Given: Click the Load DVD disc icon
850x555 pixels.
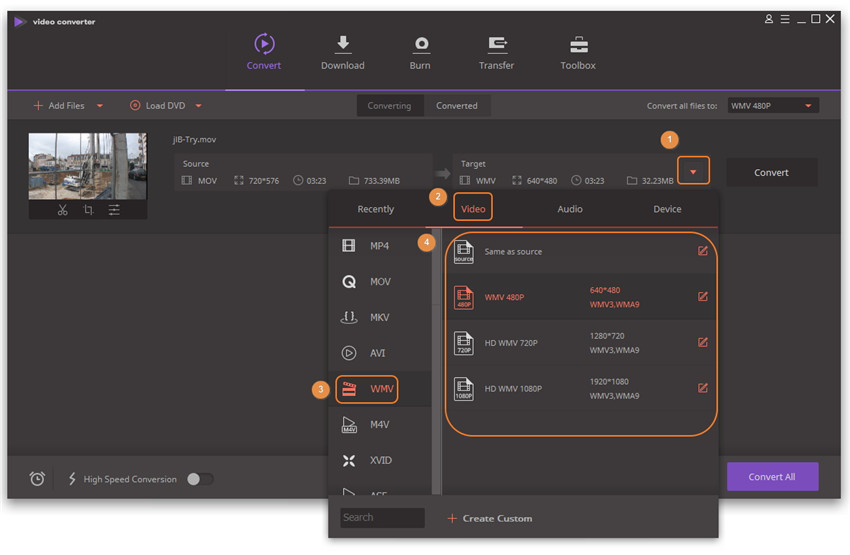Looking at the screenshot, I should click(x=135, y=106).
